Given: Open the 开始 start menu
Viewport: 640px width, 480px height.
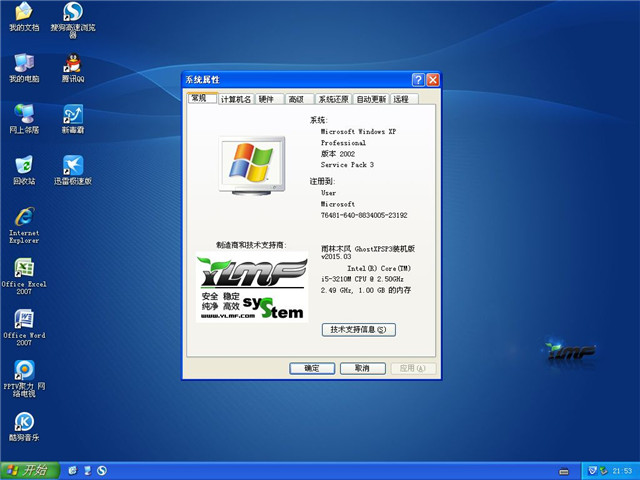Looking at the screenshot, I should 29,471.
